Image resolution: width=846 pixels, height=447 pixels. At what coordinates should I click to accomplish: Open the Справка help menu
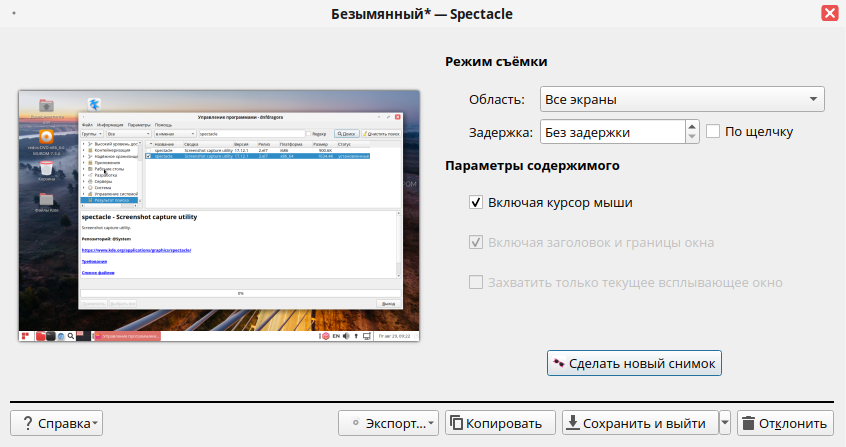point(56,423)
